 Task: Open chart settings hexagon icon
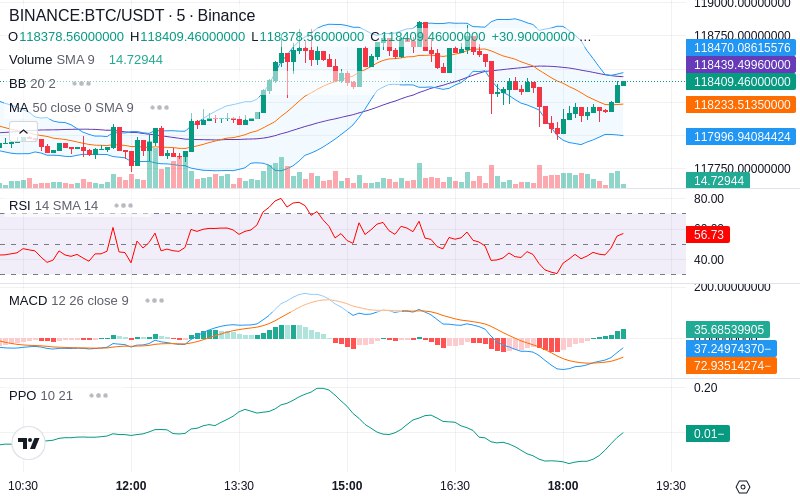click(743, 487)
